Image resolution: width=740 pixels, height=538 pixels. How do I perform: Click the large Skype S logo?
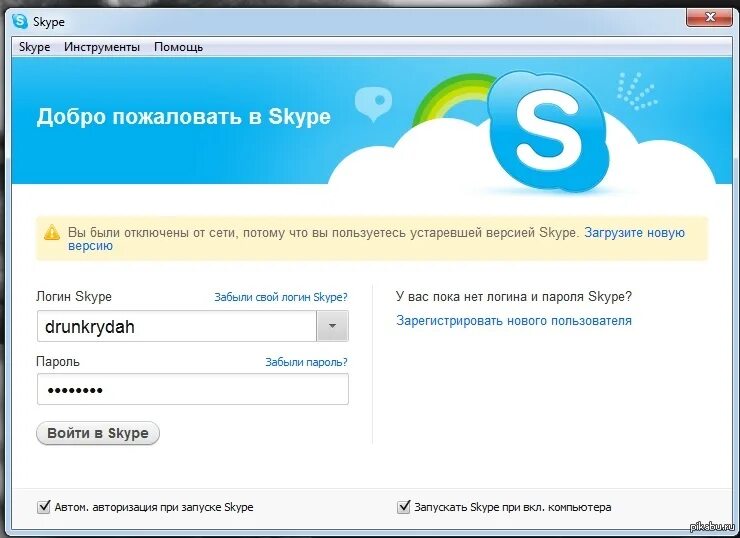coord(547,131)
